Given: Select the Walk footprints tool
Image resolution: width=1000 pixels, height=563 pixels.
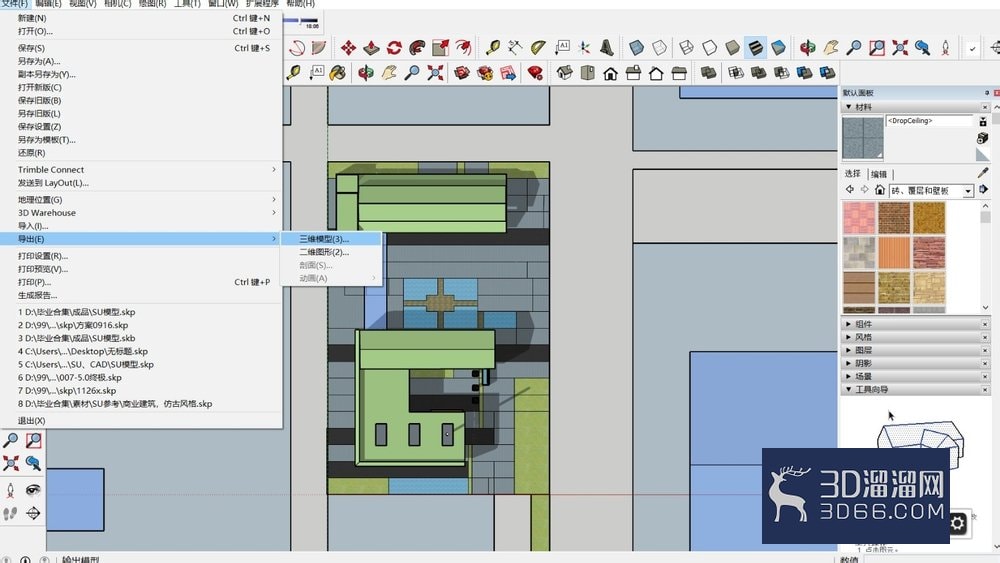Looking at the screenshot, I should pyautogui.click(x=10, y=513).
